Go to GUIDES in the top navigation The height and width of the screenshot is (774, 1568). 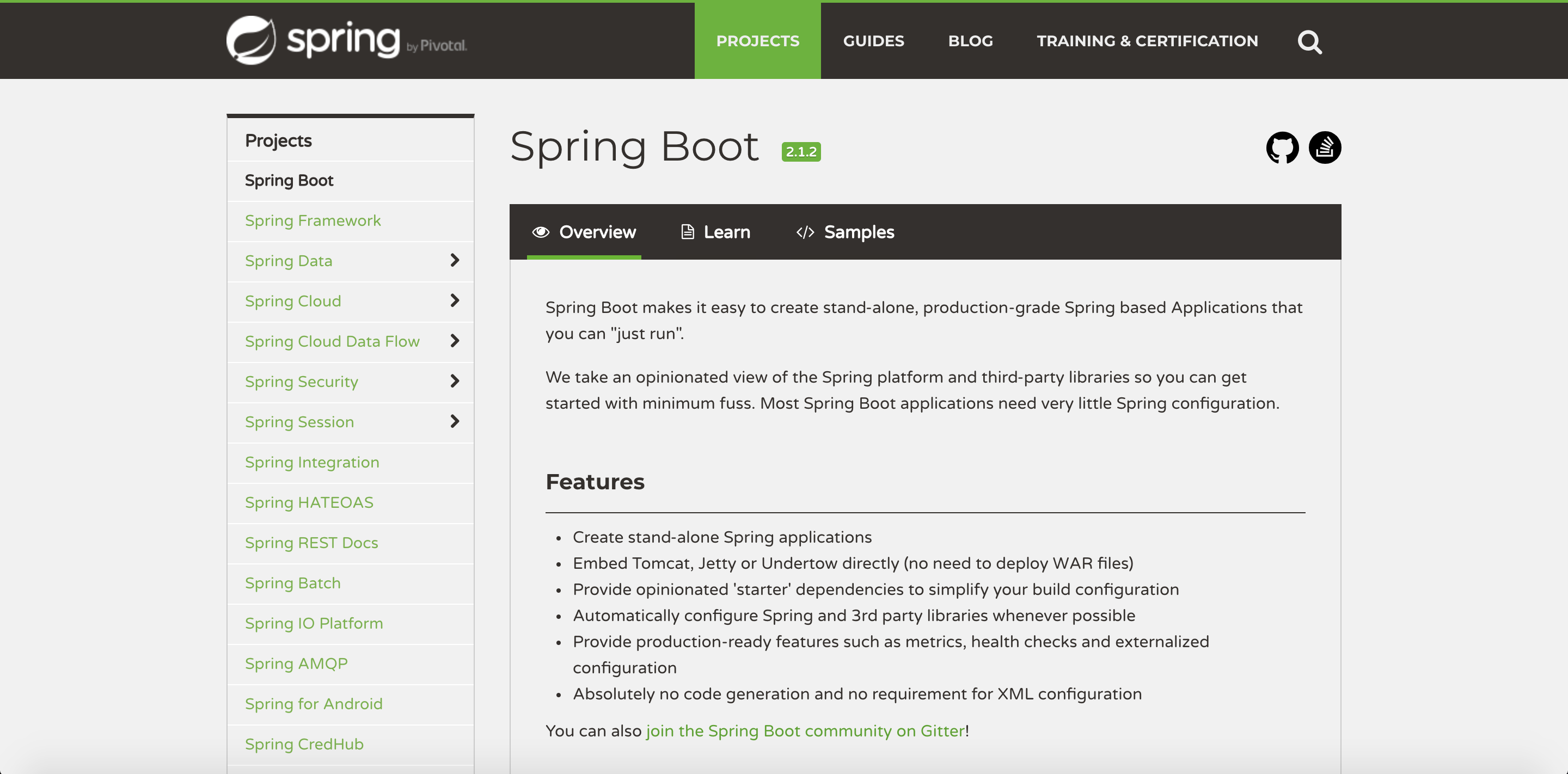tap(873, 41)
